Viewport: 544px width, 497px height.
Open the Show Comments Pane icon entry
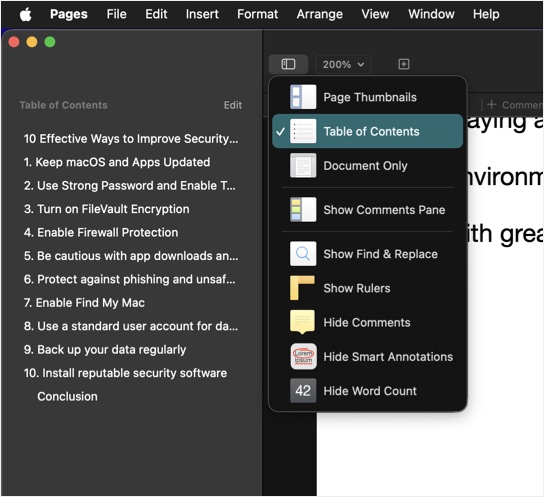[303, 209]
